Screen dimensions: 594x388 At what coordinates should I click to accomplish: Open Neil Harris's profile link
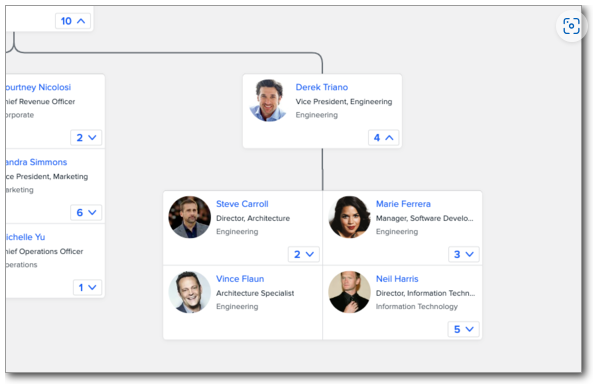click(x=397, y=279)
